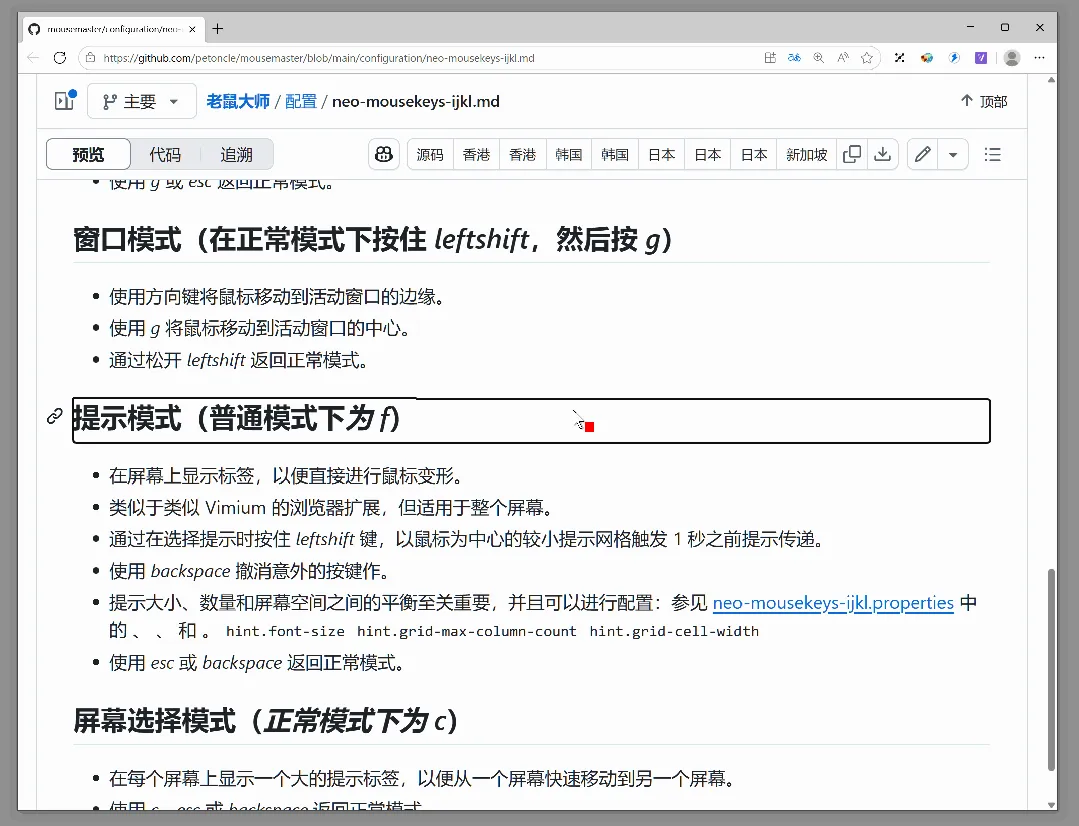Open the purple square extension icon
1079x826 pixels.
click(981, 58)
